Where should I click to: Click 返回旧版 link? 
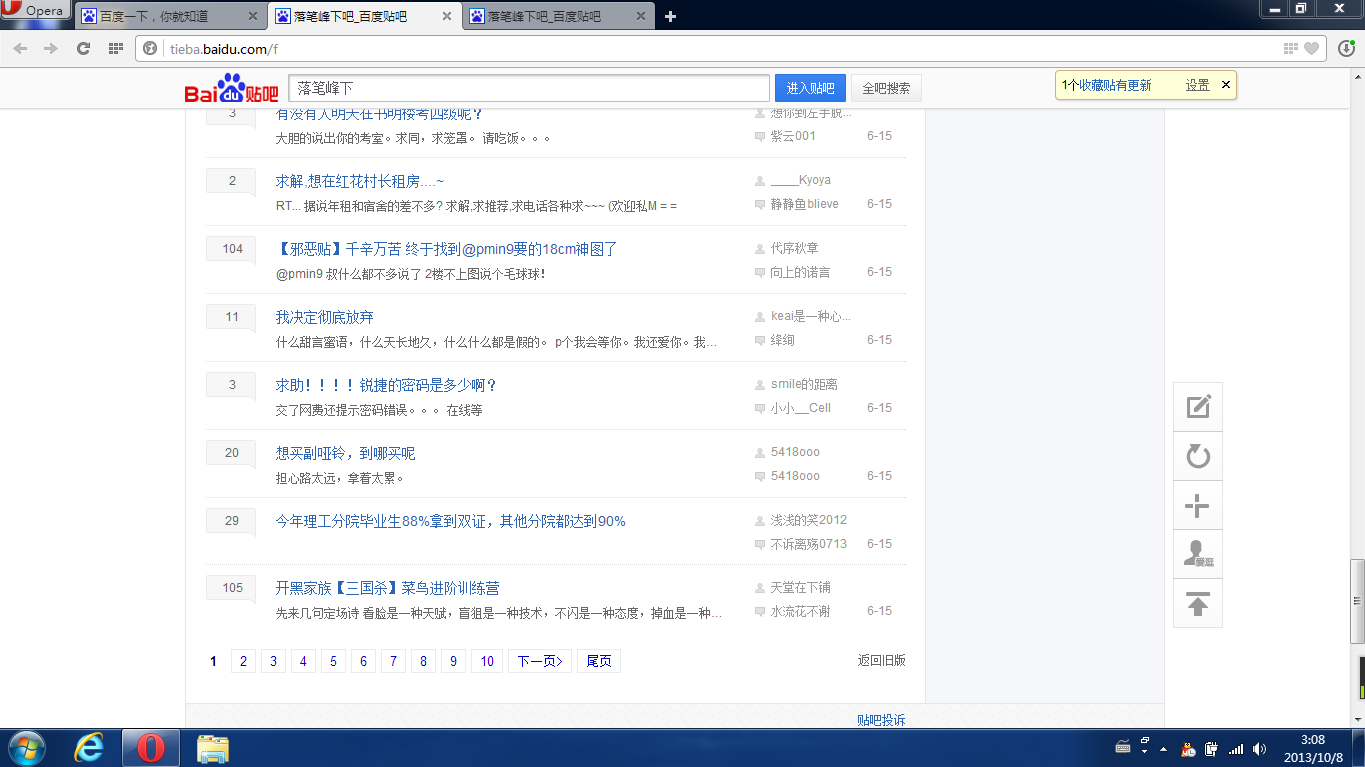(881, 660)
